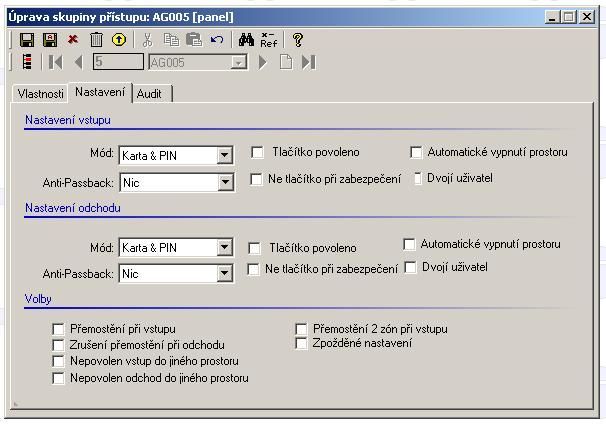Click the undo arrow icon
Screen dimensions: 606x432
pos(217,40)
